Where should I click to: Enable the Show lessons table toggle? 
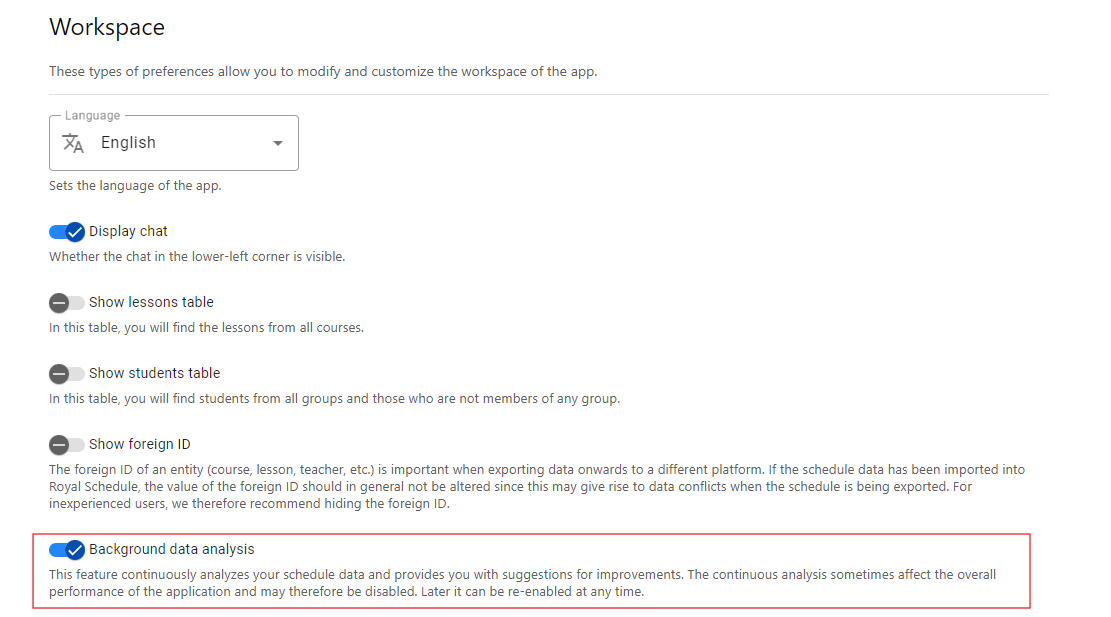click(67, 302)
